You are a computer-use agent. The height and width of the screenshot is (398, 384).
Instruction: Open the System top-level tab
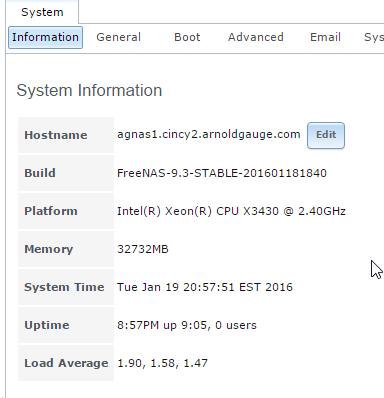pyautogui.click(x=42, y=12)
